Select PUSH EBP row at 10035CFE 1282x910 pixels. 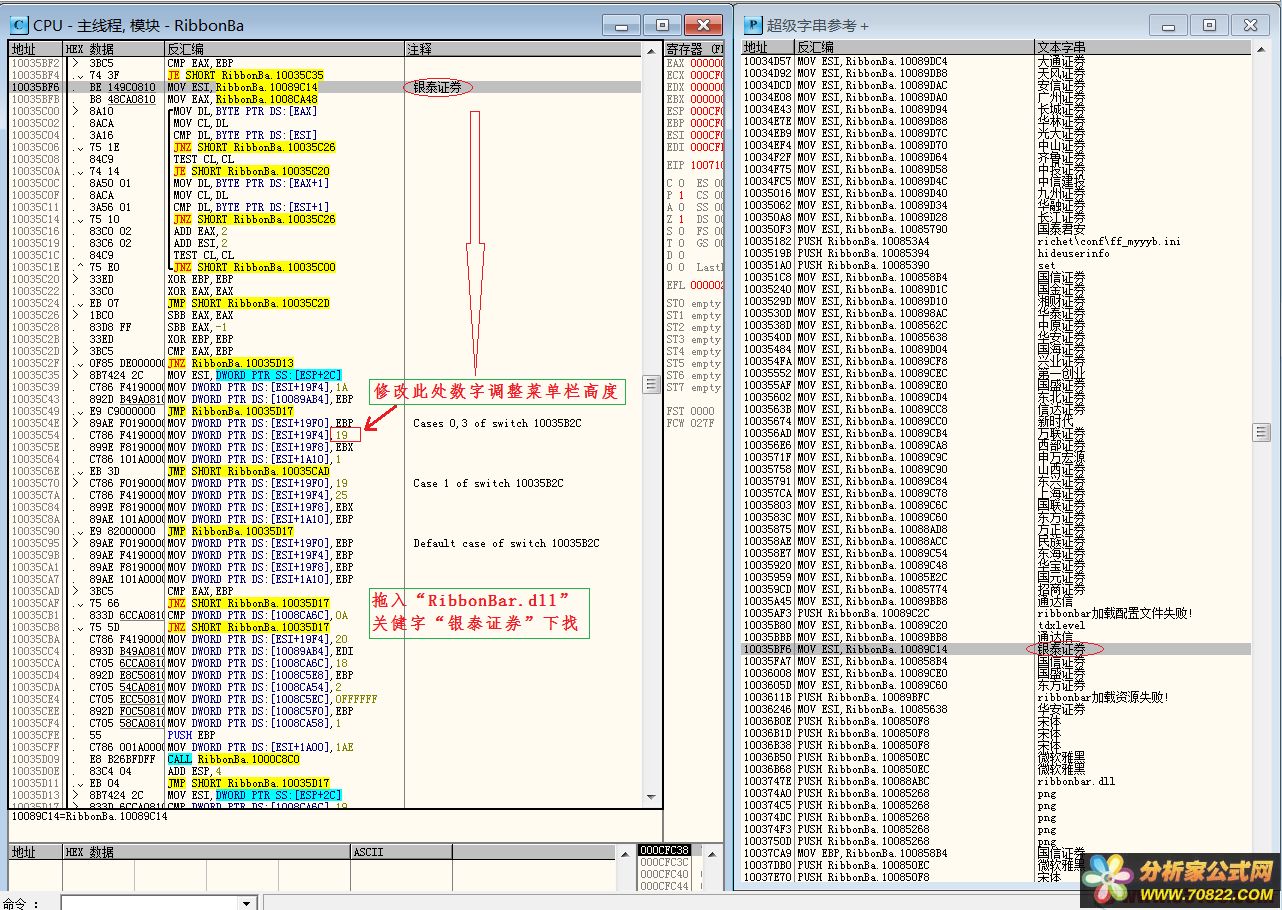(x=325, y=735)
